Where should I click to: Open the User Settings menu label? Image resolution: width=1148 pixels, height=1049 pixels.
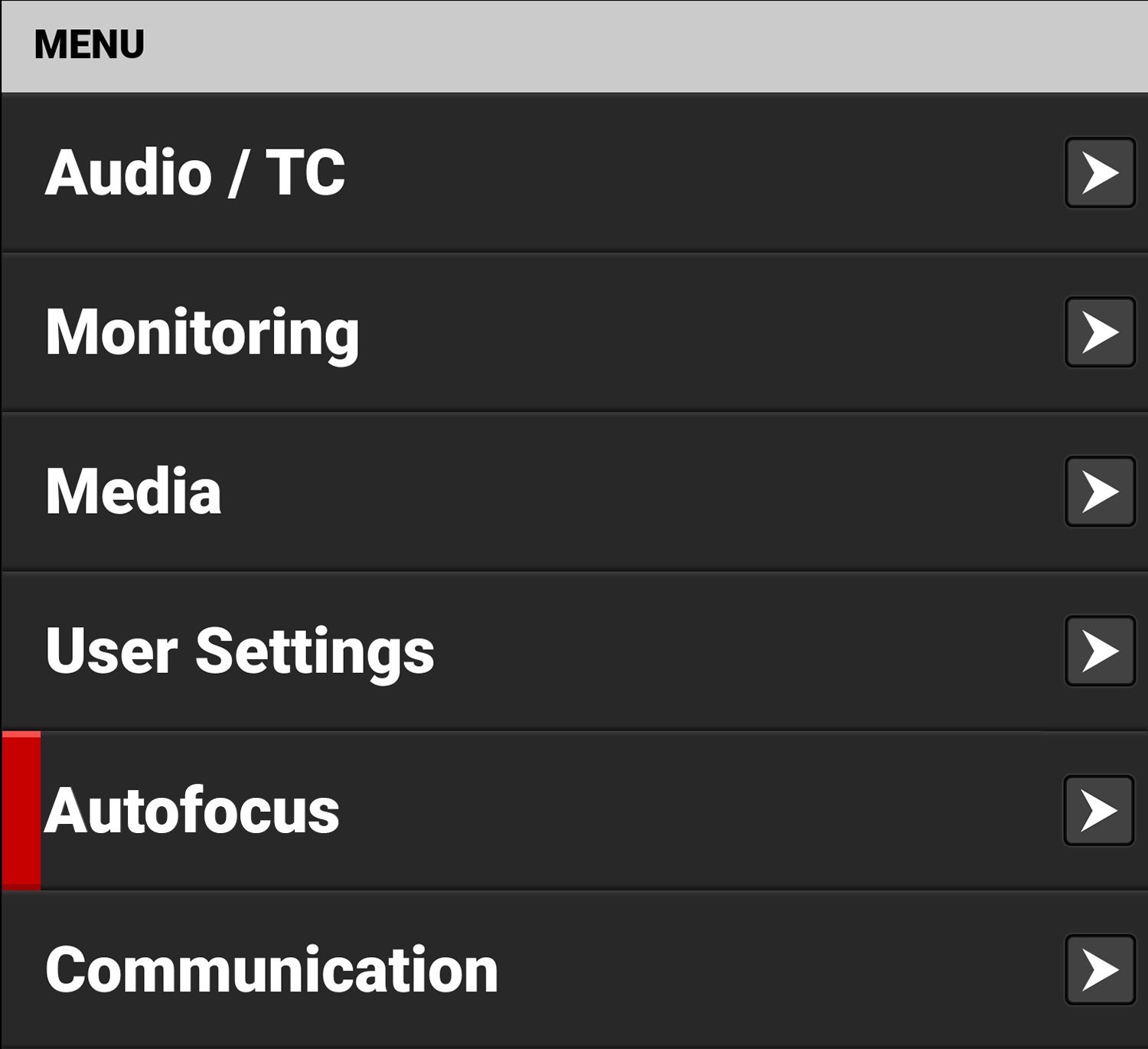pyautogui.click(x=240, y=651)
